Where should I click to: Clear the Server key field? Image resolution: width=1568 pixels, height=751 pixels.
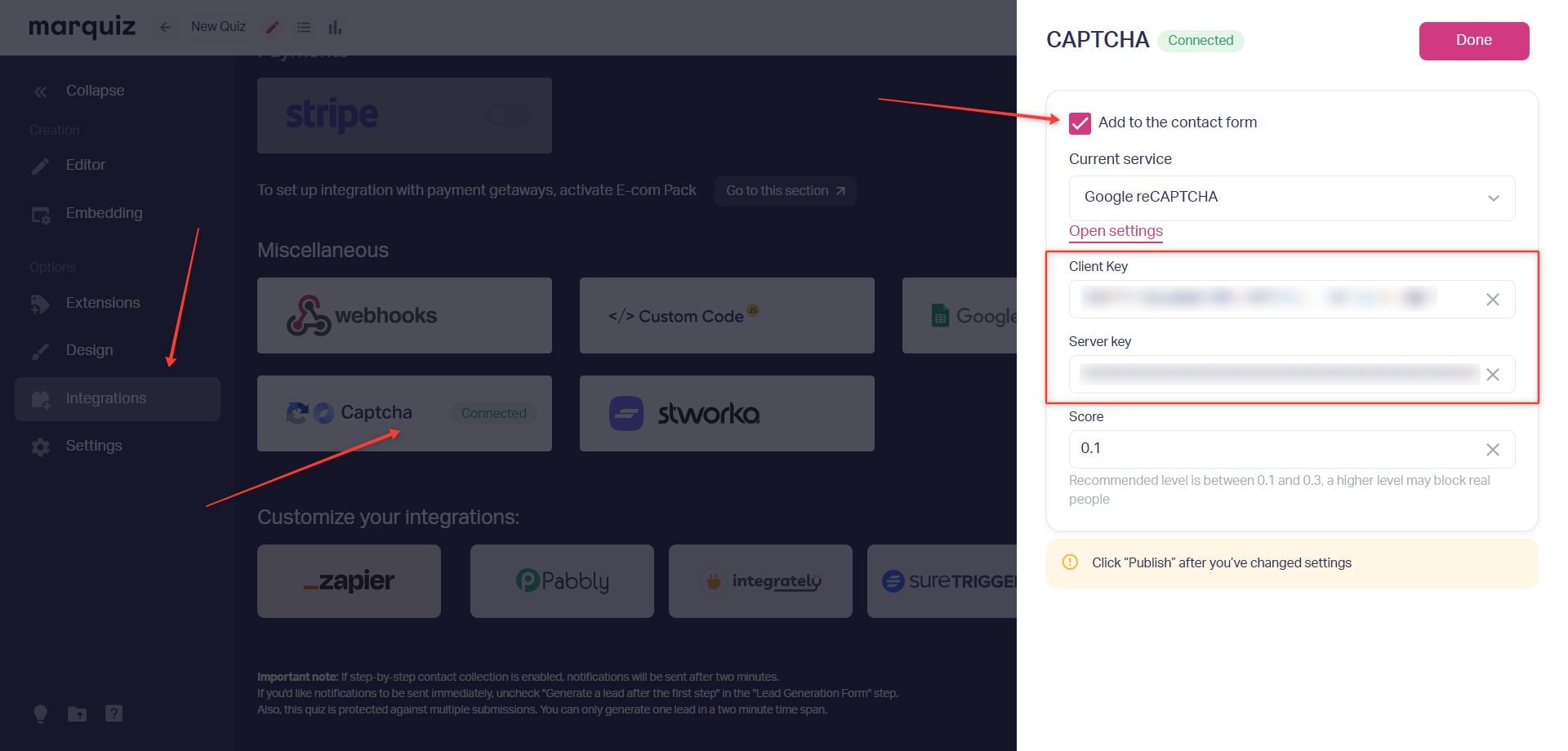[x=1492, y=375]
